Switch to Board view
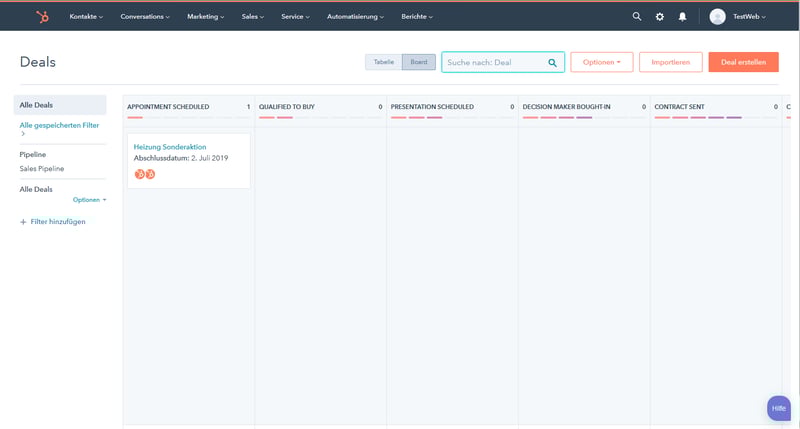The image size is (800, 429). 419,62
